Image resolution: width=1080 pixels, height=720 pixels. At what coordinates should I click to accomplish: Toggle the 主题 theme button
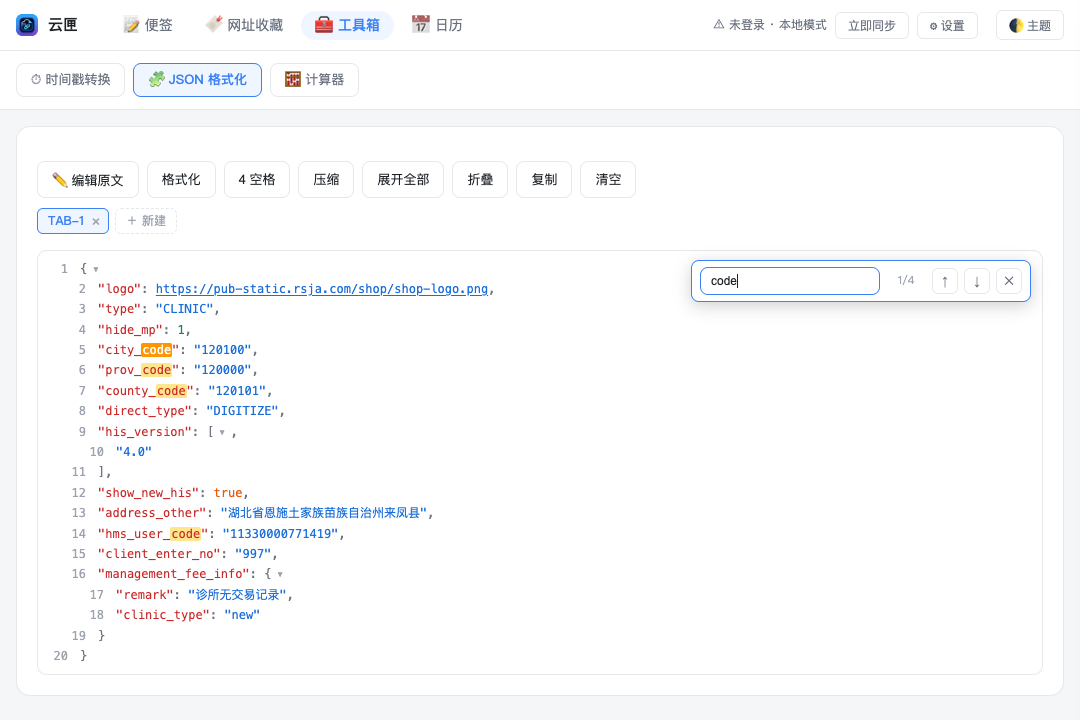[1030, 25]
